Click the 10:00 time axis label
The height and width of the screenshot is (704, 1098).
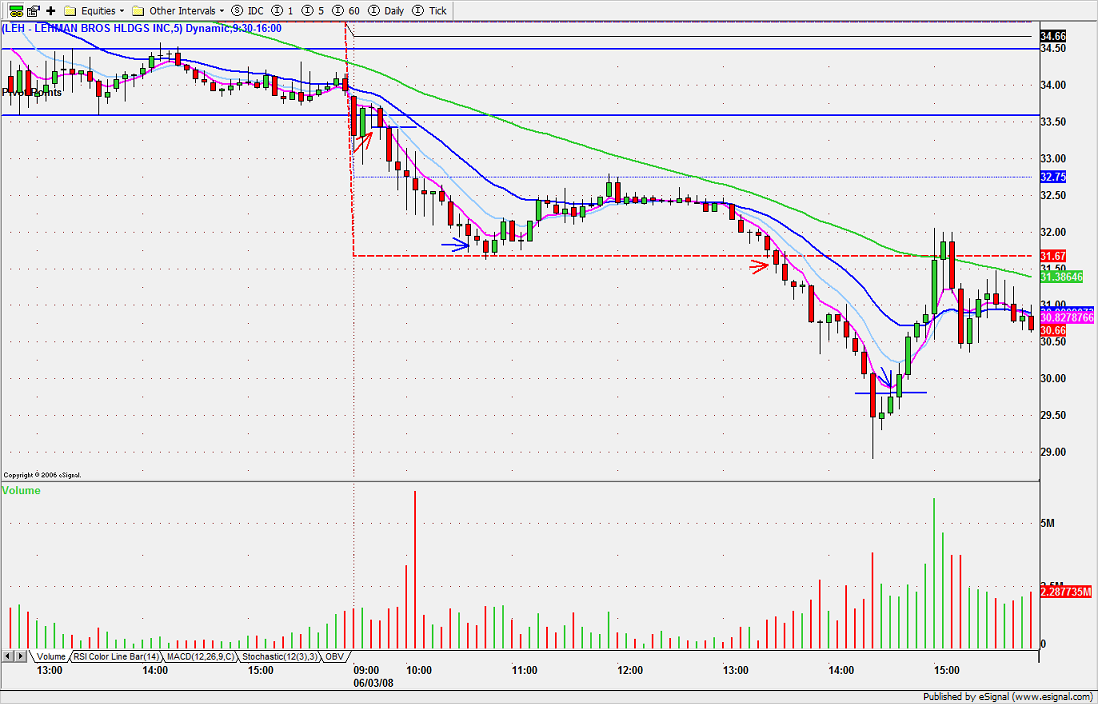pos(419,670)
